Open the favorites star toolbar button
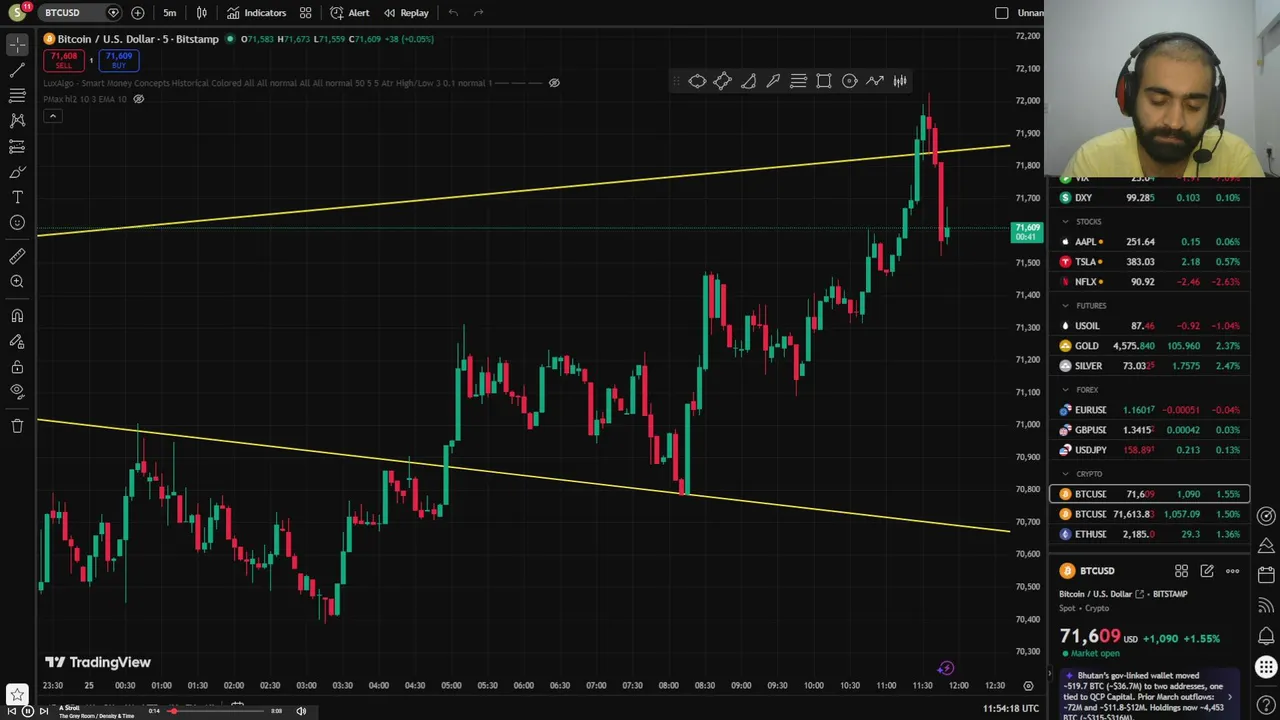 coord(17,692)
